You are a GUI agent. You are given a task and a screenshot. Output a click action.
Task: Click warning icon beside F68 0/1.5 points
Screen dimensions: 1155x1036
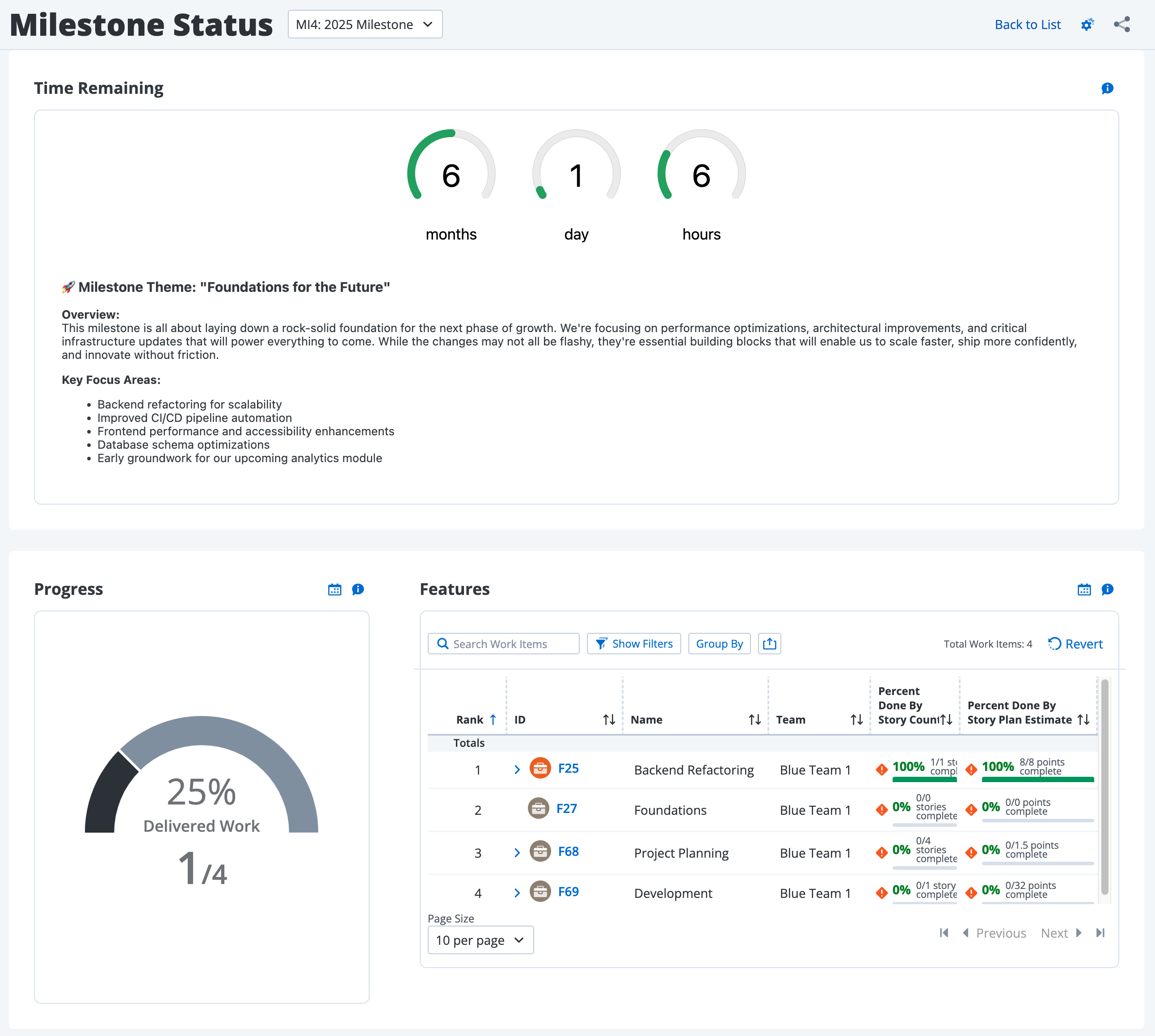pos(971,852)
